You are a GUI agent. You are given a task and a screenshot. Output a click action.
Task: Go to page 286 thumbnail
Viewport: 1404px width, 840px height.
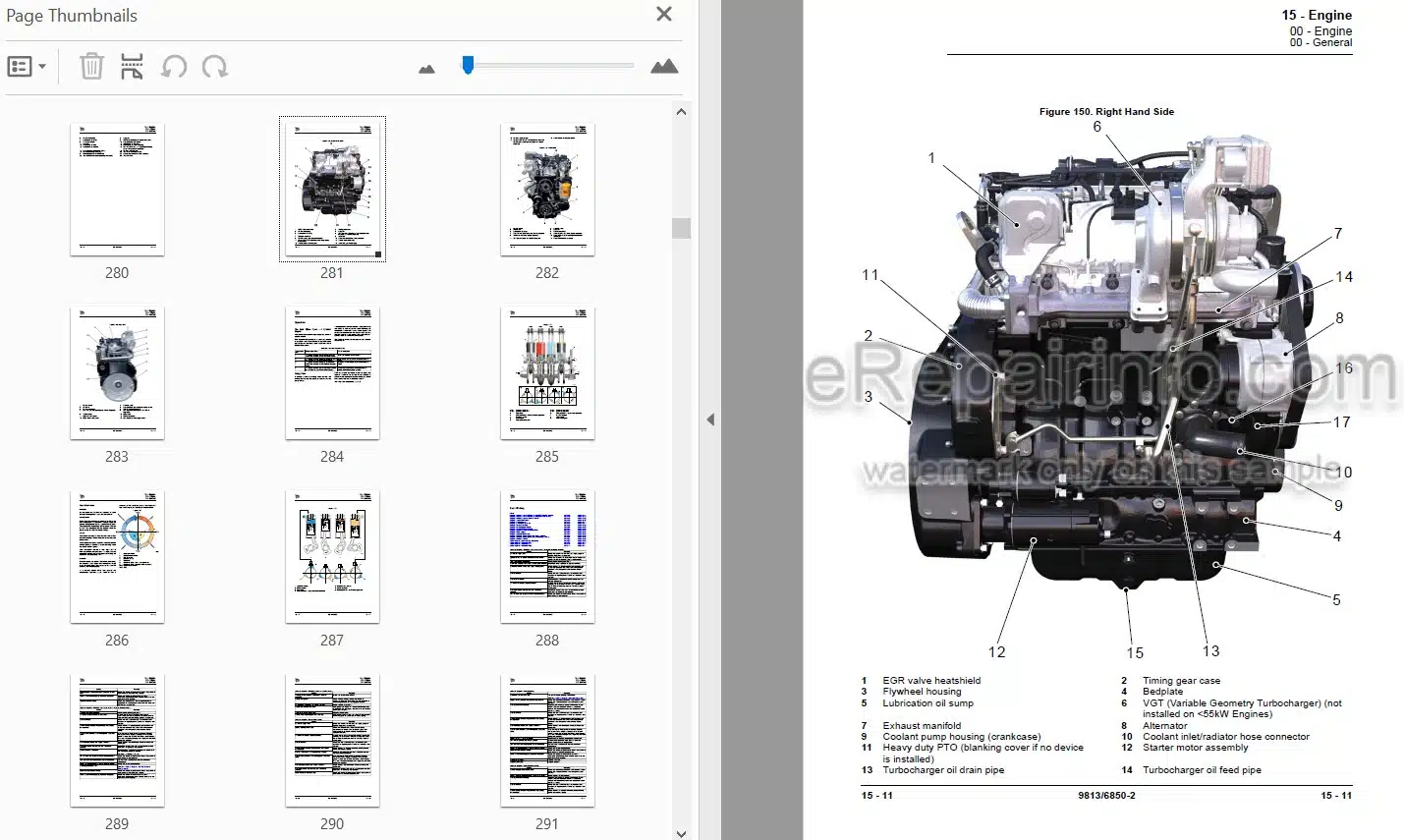117,556
